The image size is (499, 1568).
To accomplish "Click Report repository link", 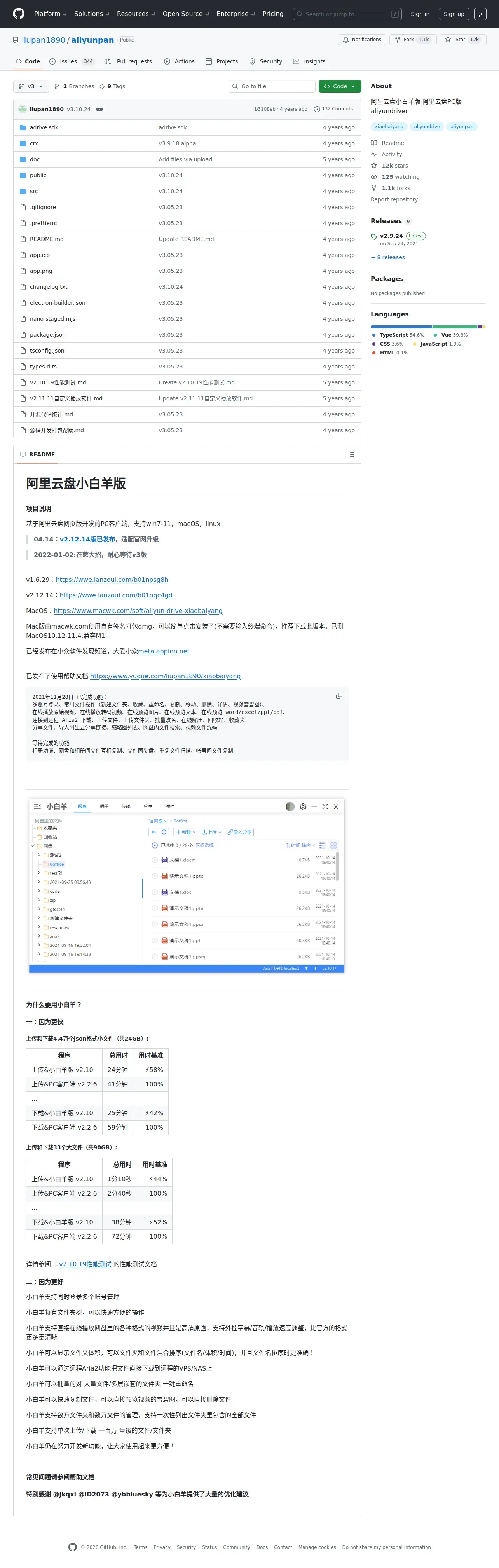I will (394, 200).
